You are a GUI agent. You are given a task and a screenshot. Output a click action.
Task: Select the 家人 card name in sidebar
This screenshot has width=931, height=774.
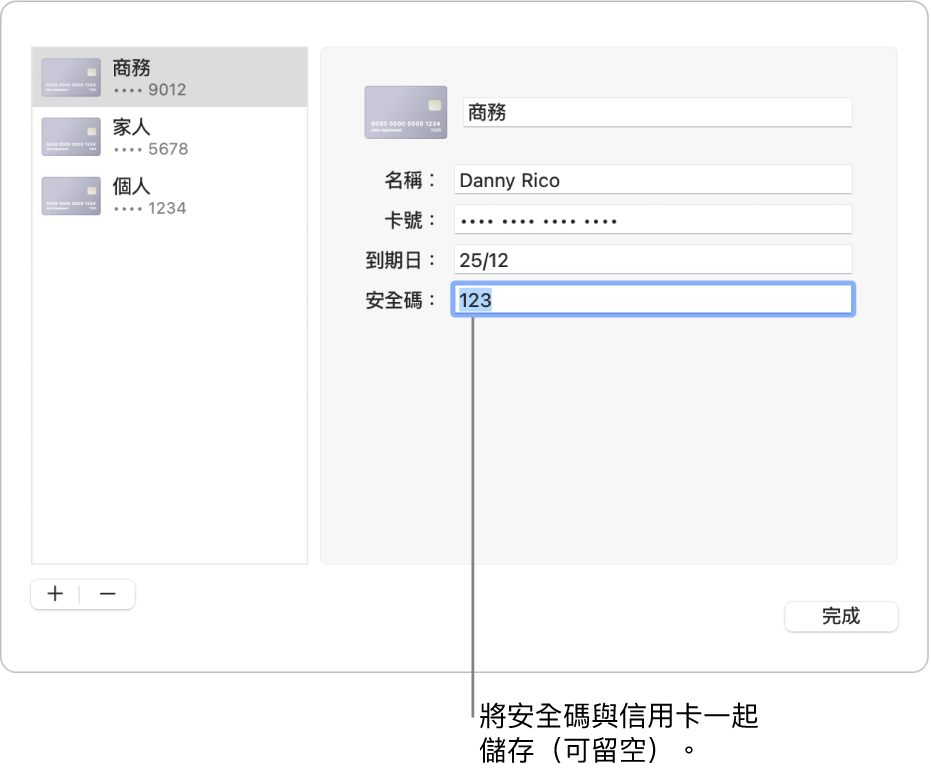pos(131,128)
